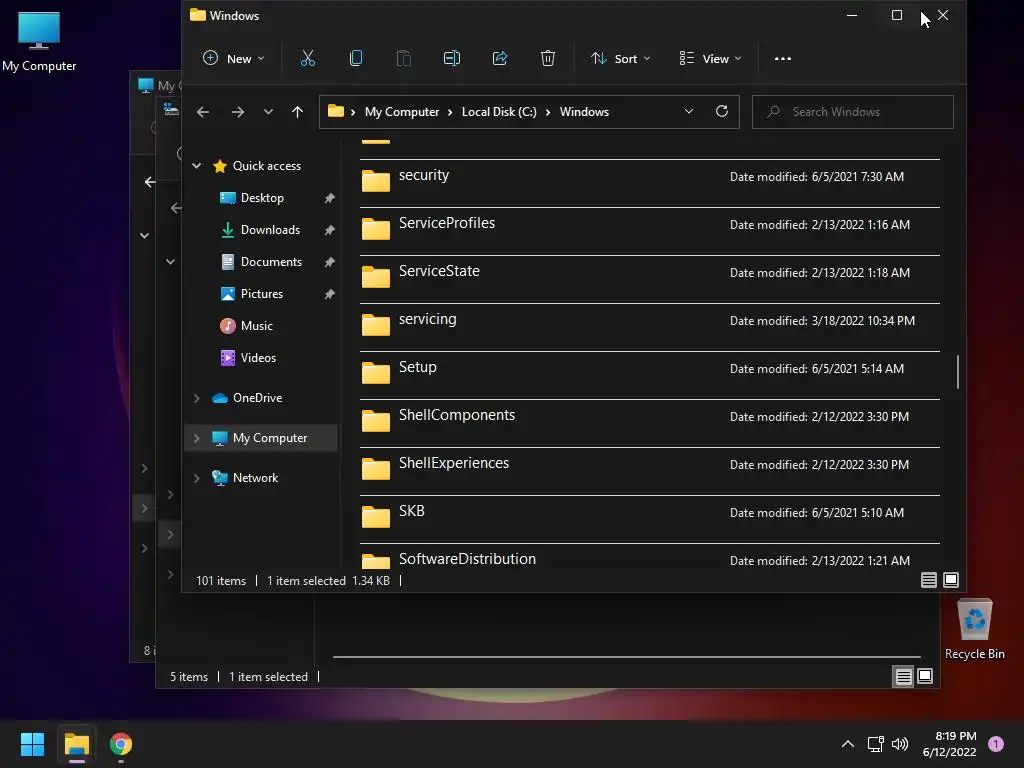Select the servicing folder
Screen dimensions: 1024x768
pos(650,327)
